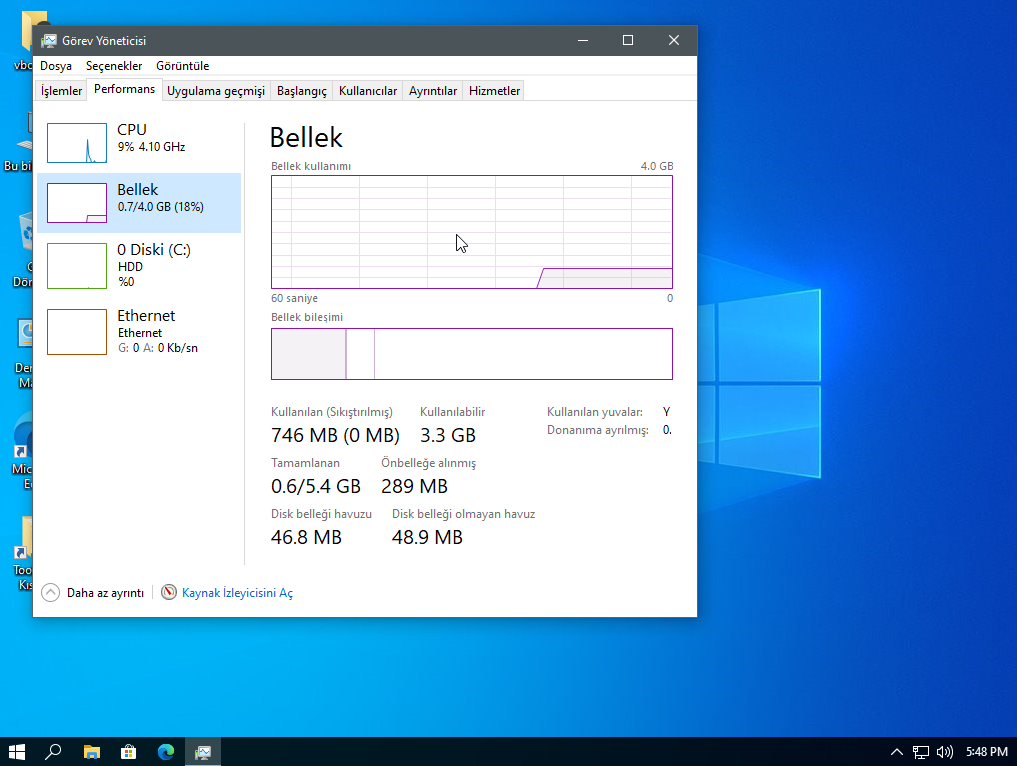Screen dimensions: 1017x766
Task: Minimize the Görev Yöneticisi window
Action: (x=583, y=40)
